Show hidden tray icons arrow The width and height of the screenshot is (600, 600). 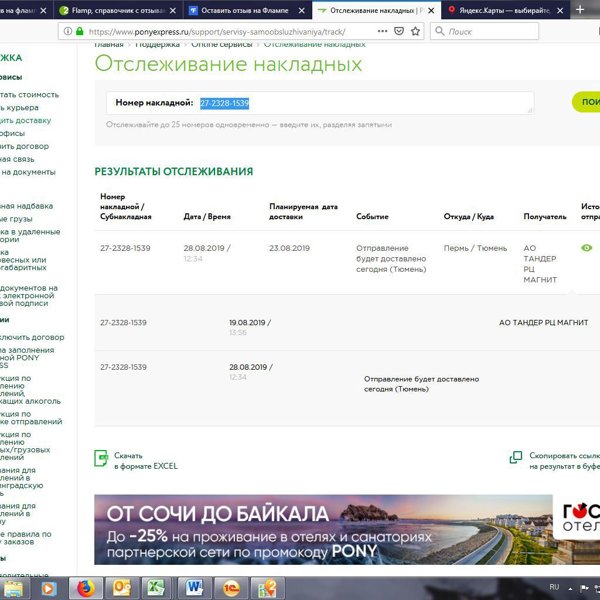coord(570,589)
